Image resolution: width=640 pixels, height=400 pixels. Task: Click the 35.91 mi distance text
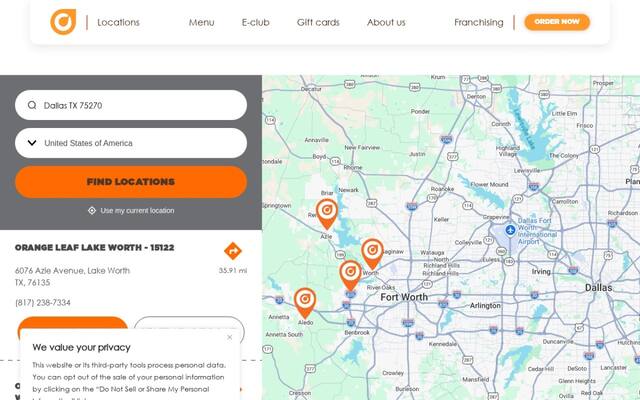[x=233, y=270]
